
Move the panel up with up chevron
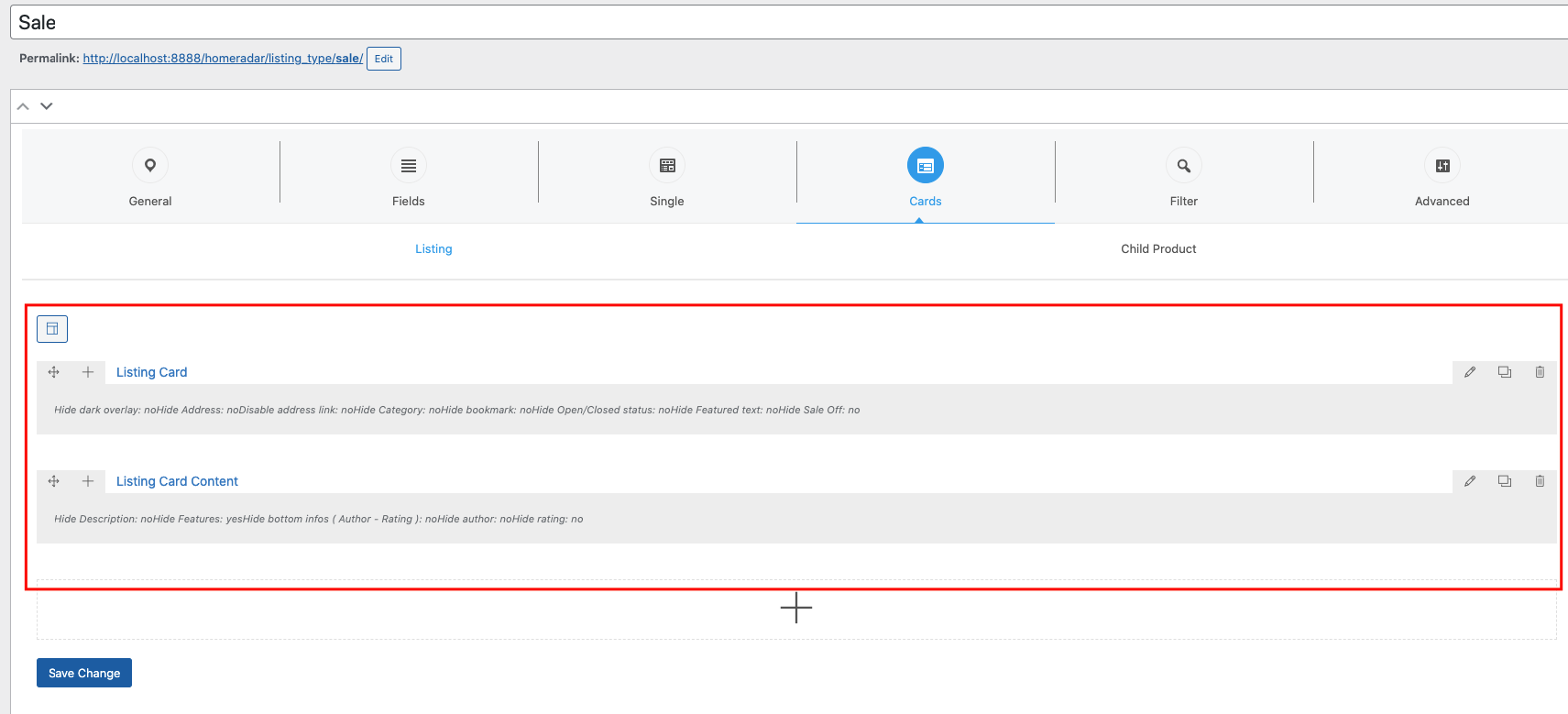coord(23,106)
